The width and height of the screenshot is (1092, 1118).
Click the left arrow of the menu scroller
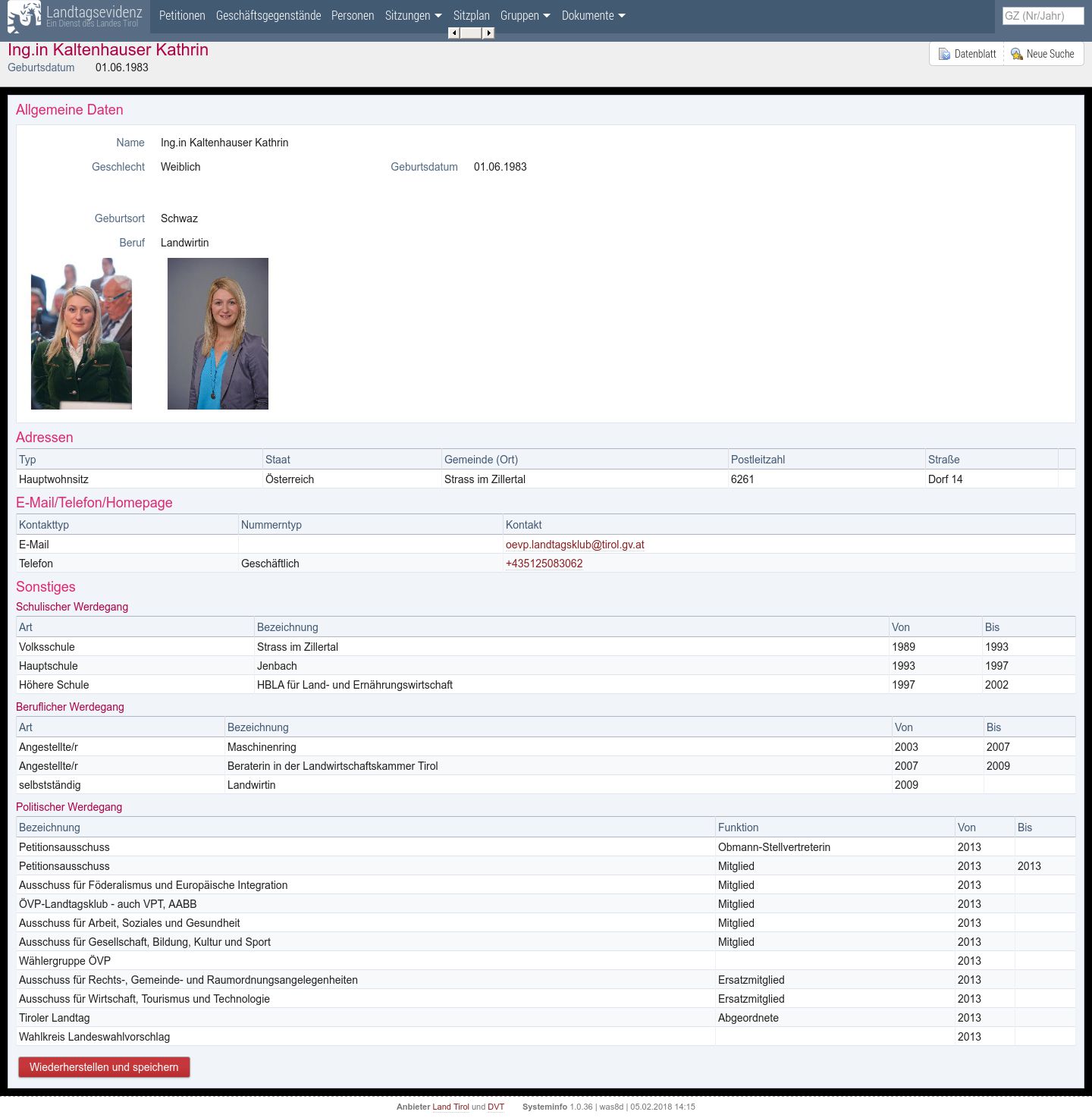click(453, 33)
